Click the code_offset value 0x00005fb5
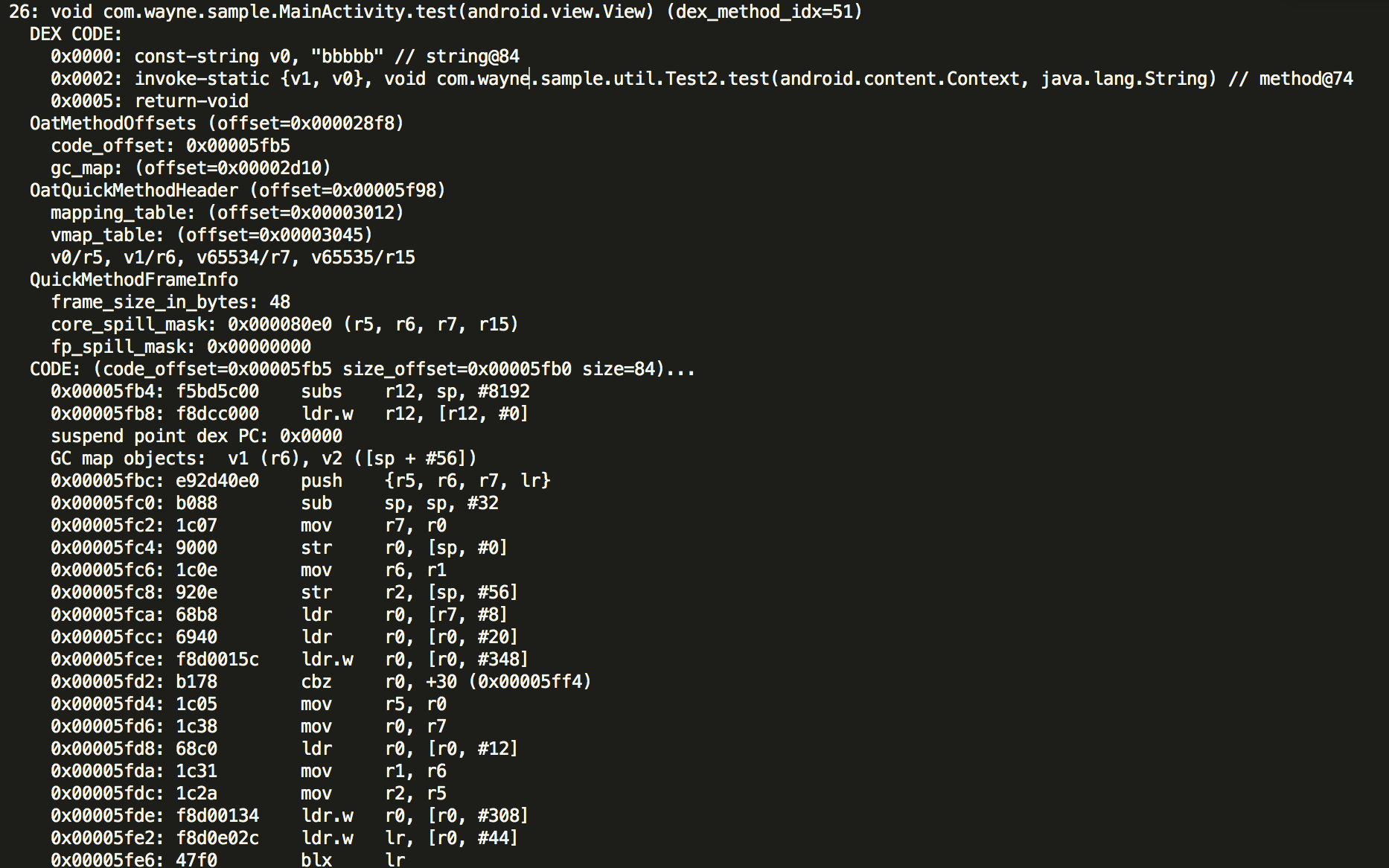This screenshot has width=1389, height=868. [x=238, y=146]
